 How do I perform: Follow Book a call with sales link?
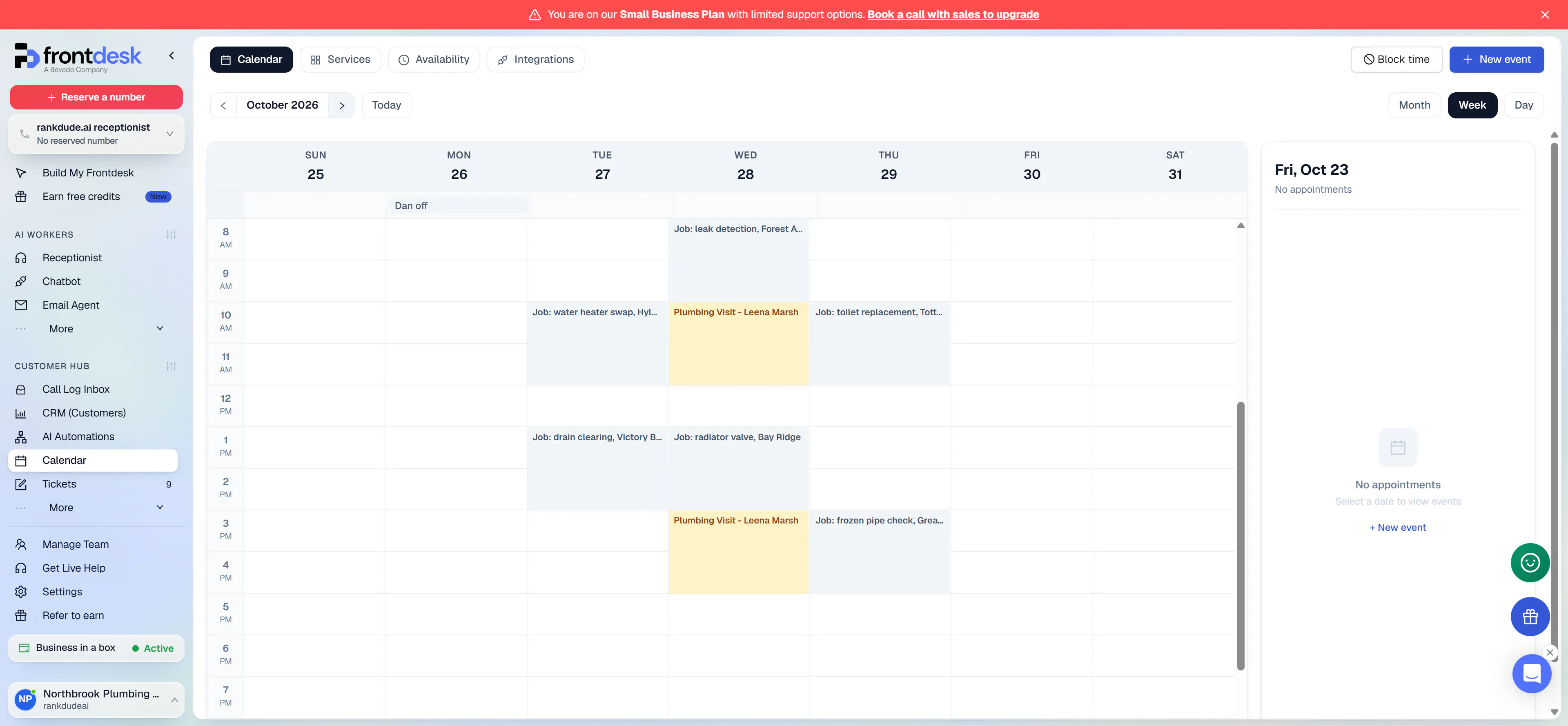[x=953, y=14]
